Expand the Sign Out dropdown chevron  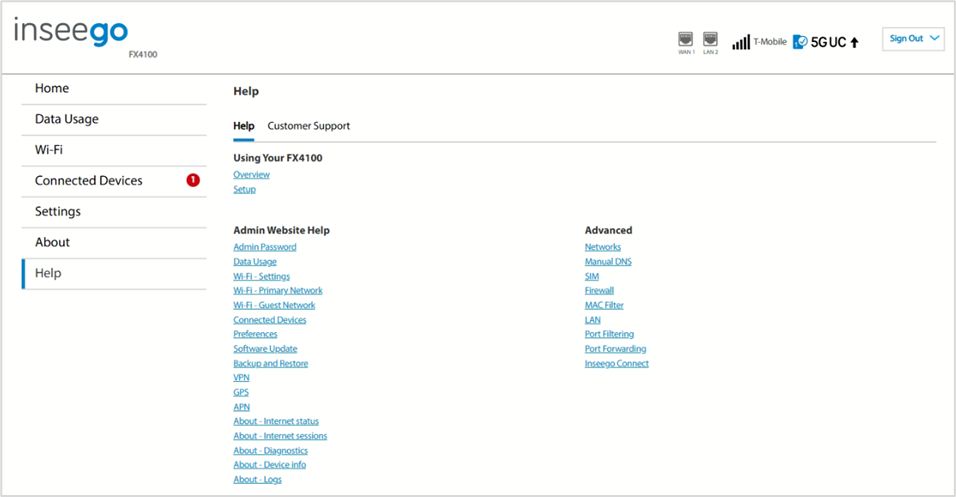pos(935,38)
